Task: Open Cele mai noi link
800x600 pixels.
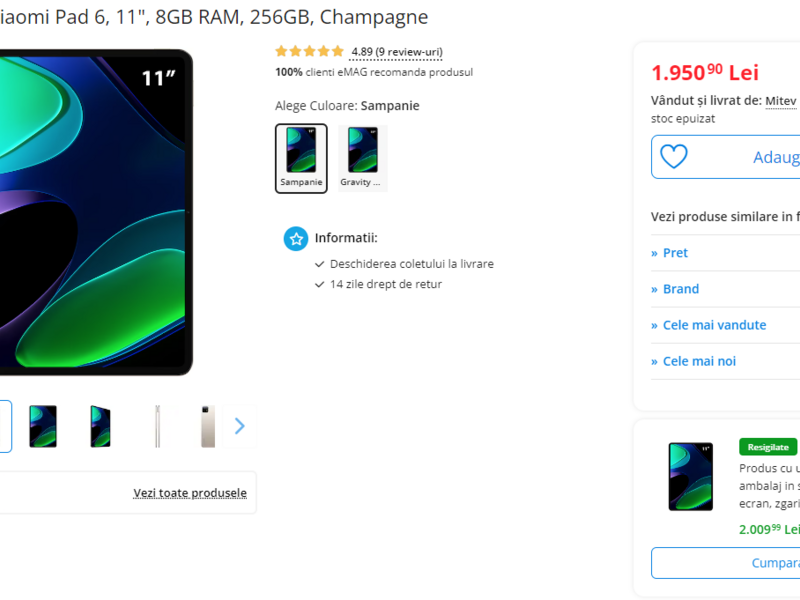Action: tap(699, 361)
